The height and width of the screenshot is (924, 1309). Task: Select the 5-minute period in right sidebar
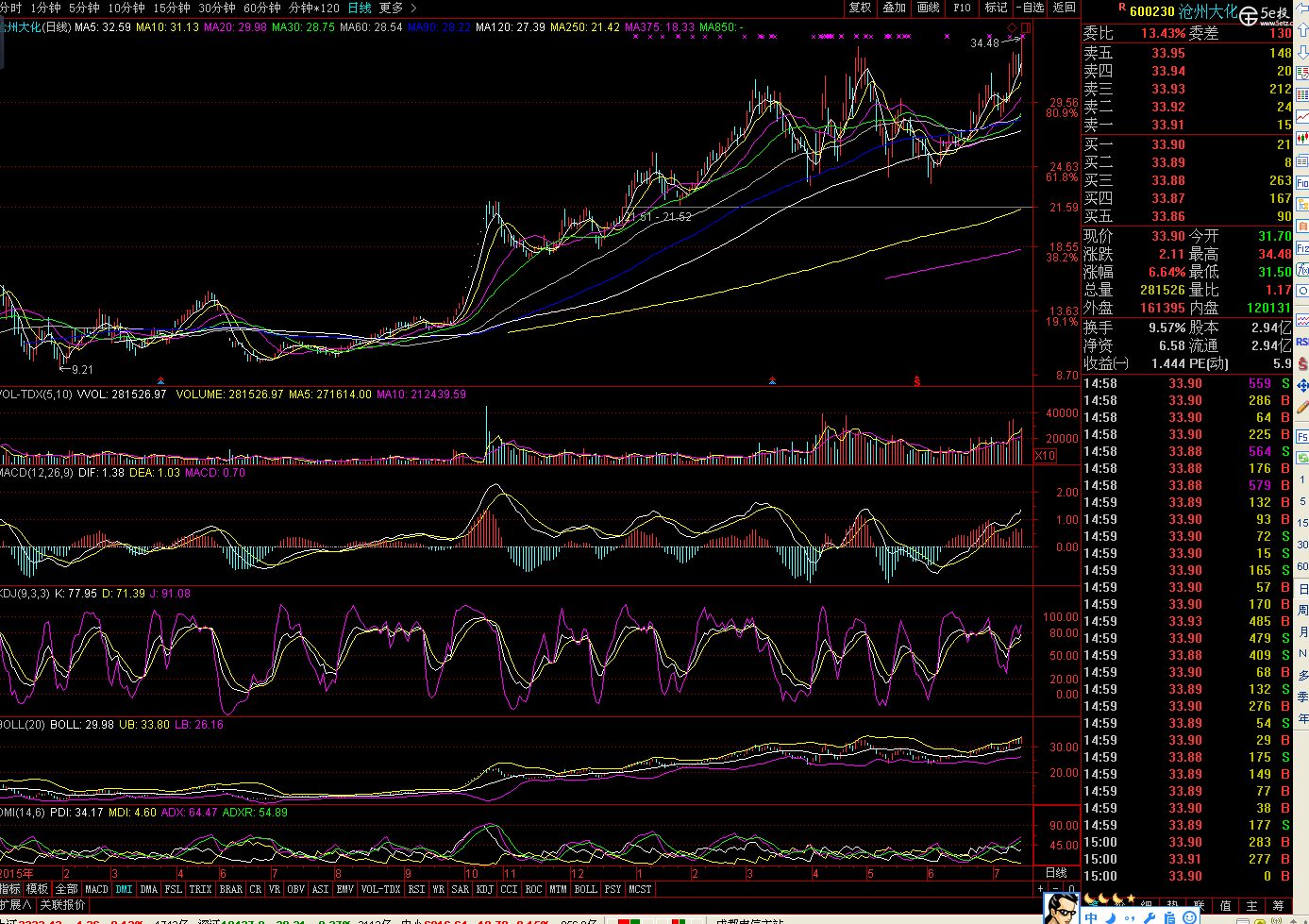pyautogui.click(x=1302, y=501)
